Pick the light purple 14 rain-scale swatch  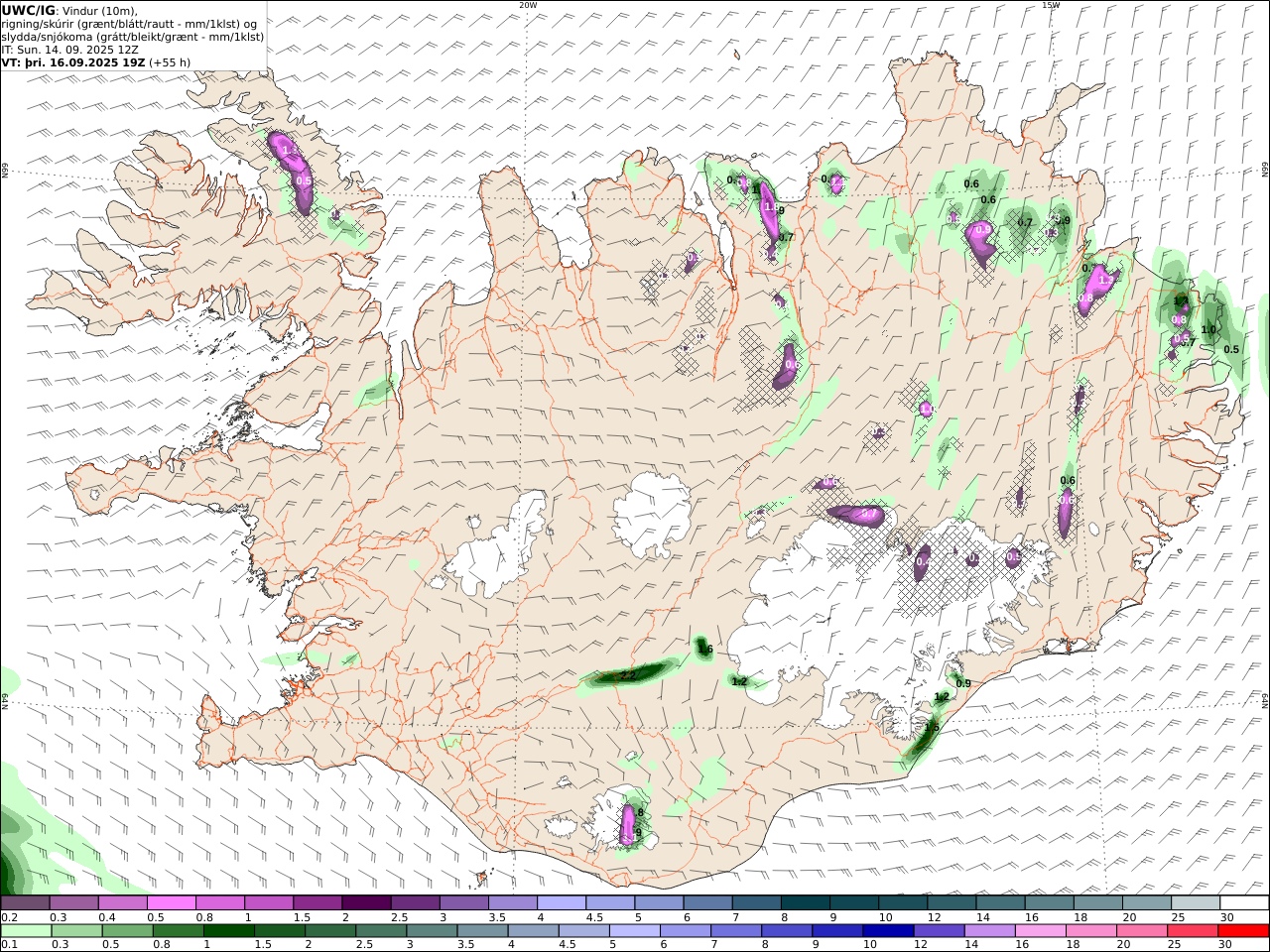pos(989,931)
